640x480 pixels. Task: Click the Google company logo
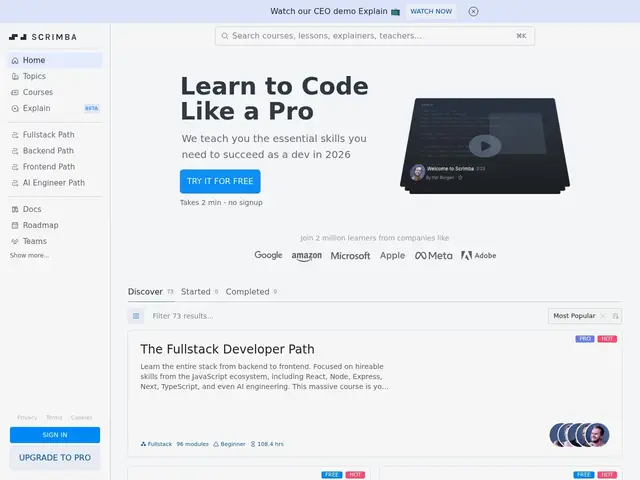pyautogui.click(x=268, y=255)
